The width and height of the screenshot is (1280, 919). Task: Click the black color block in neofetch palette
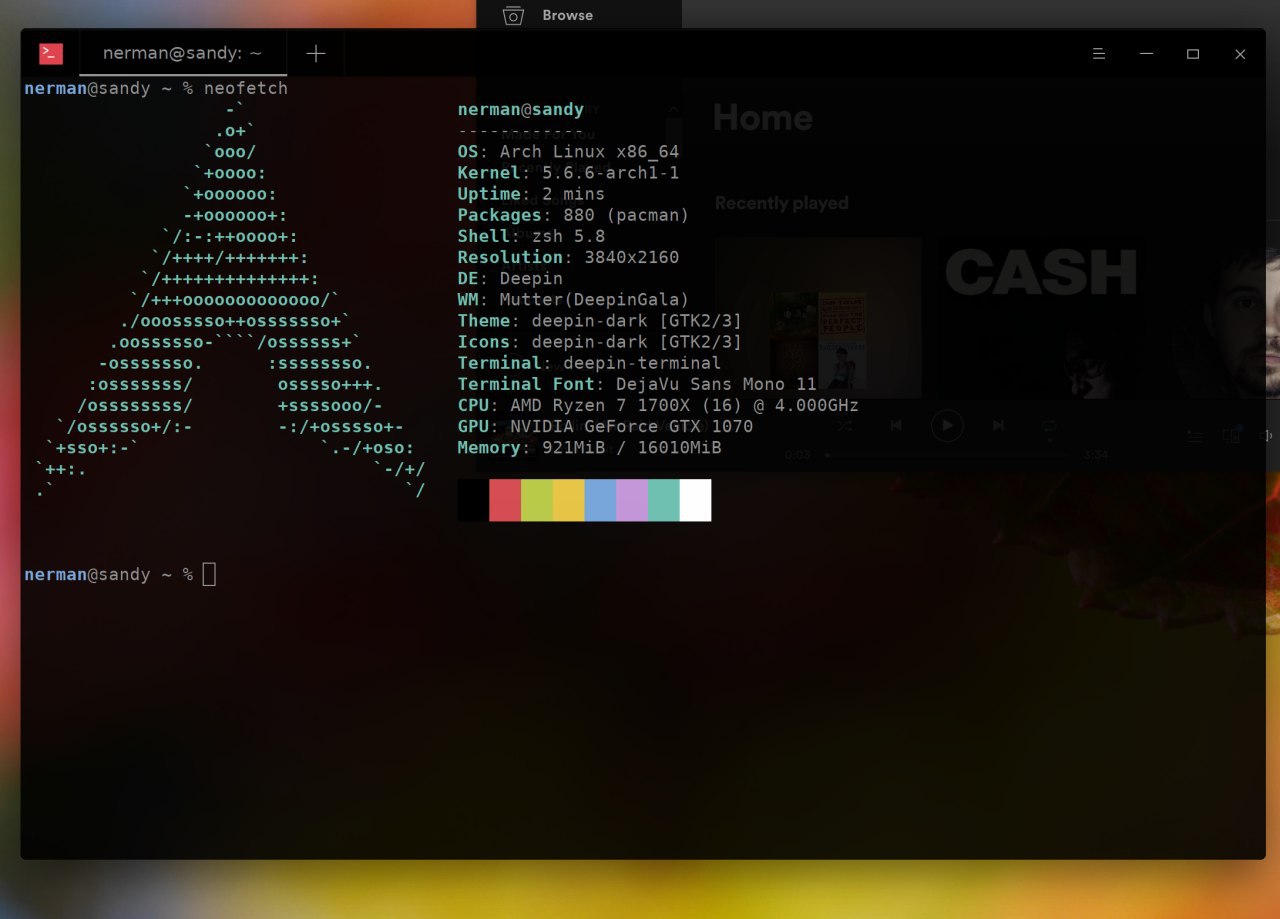pyautogui.click(x=473, y=500)
